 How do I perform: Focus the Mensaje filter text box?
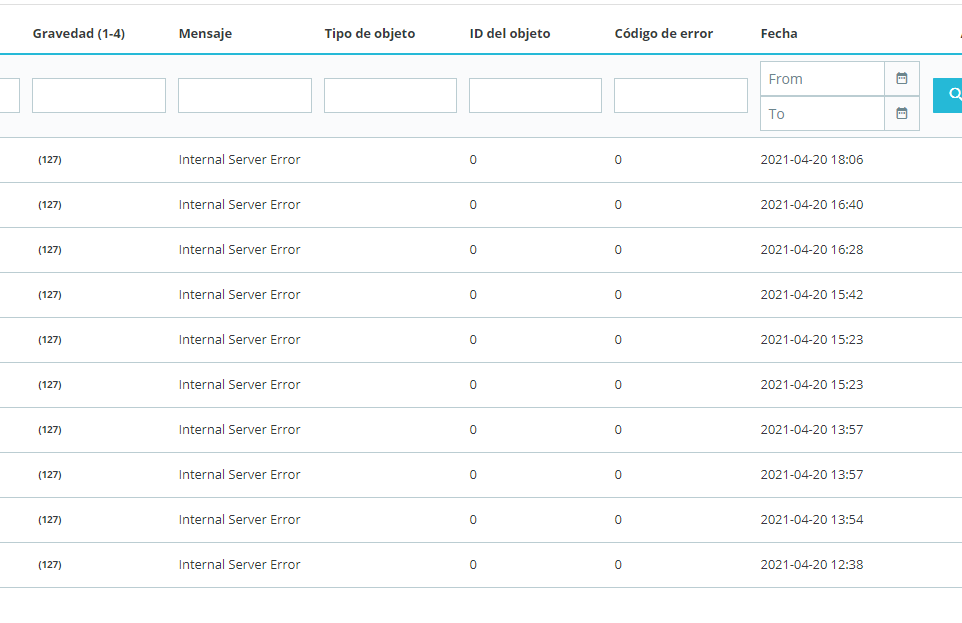click(x=245, y=95)
